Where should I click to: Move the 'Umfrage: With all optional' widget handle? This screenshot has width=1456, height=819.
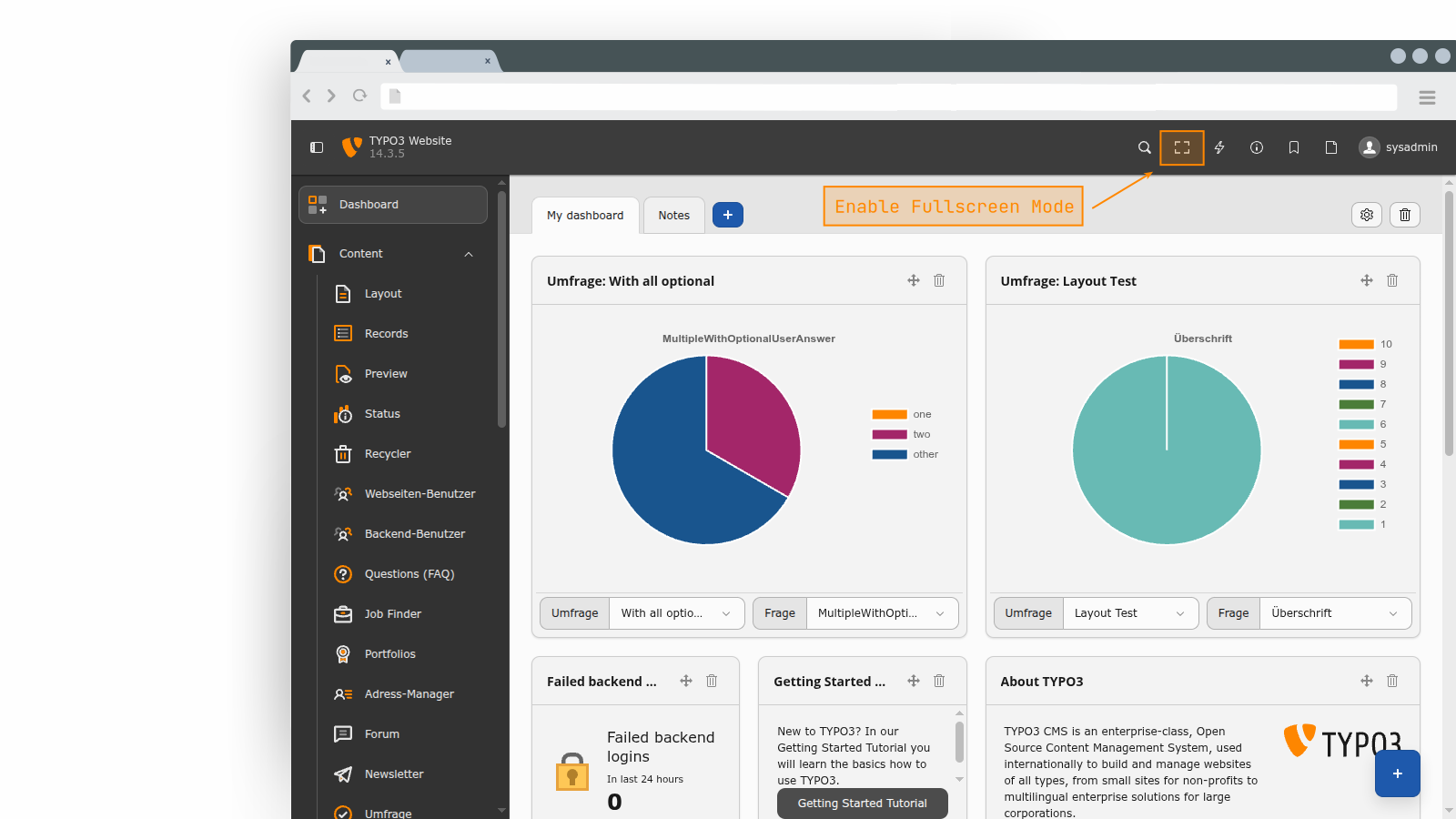914,280
